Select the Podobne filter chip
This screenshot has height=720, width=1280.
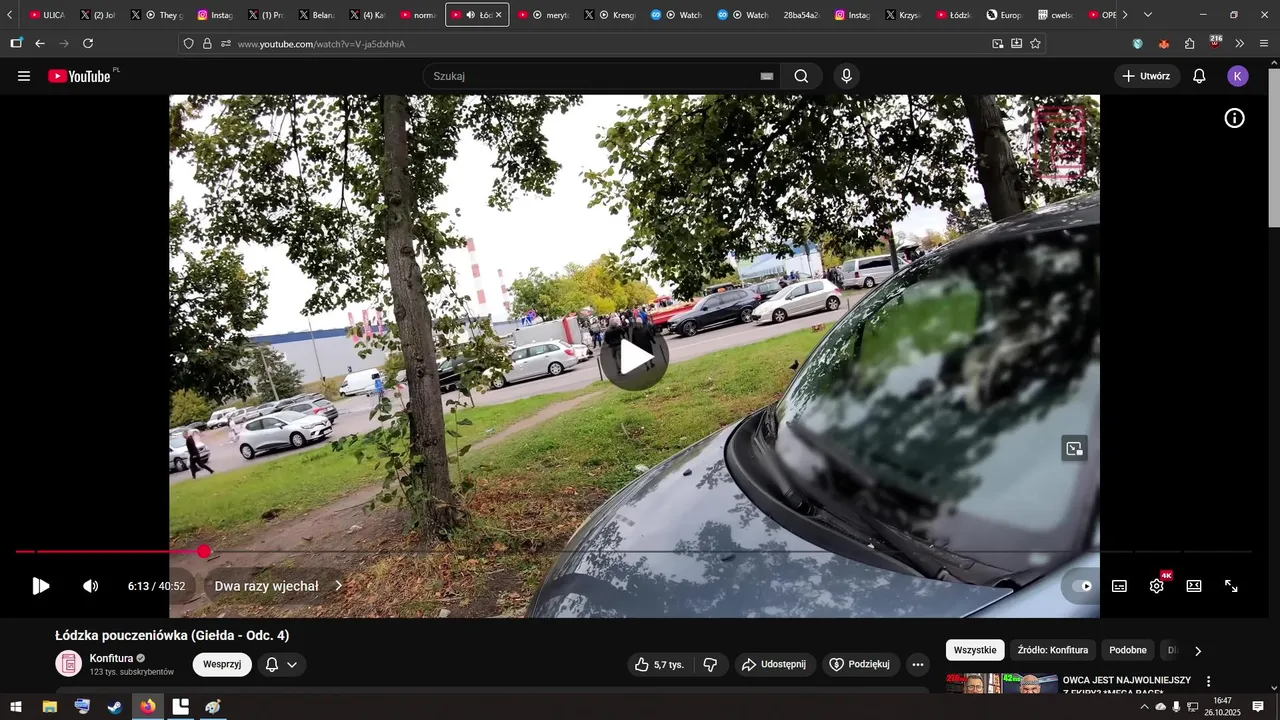click(x=1128, y=650)
